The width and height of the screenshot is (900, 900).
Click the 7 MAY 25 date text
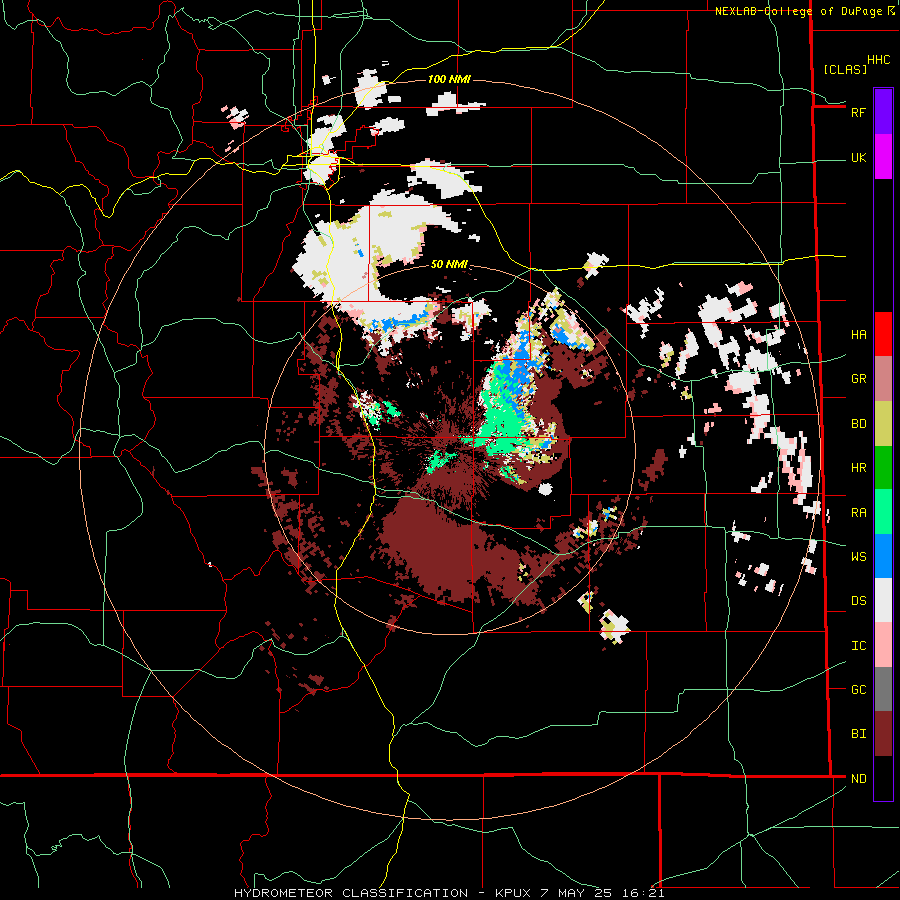click(x=576, y=893)
